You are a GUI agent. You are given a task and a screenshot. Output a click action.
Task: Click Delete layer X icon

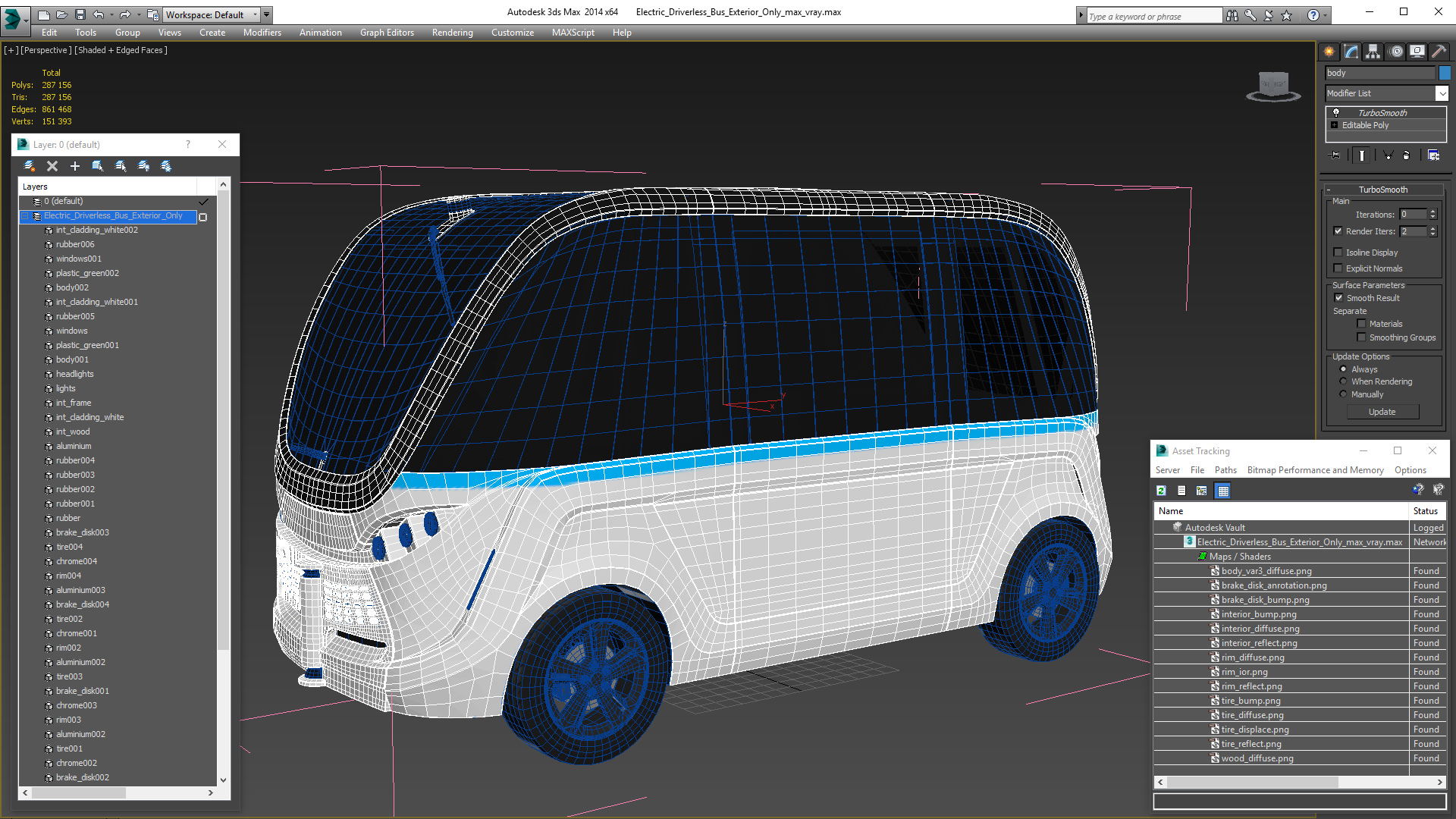click(x=52, y=166)
